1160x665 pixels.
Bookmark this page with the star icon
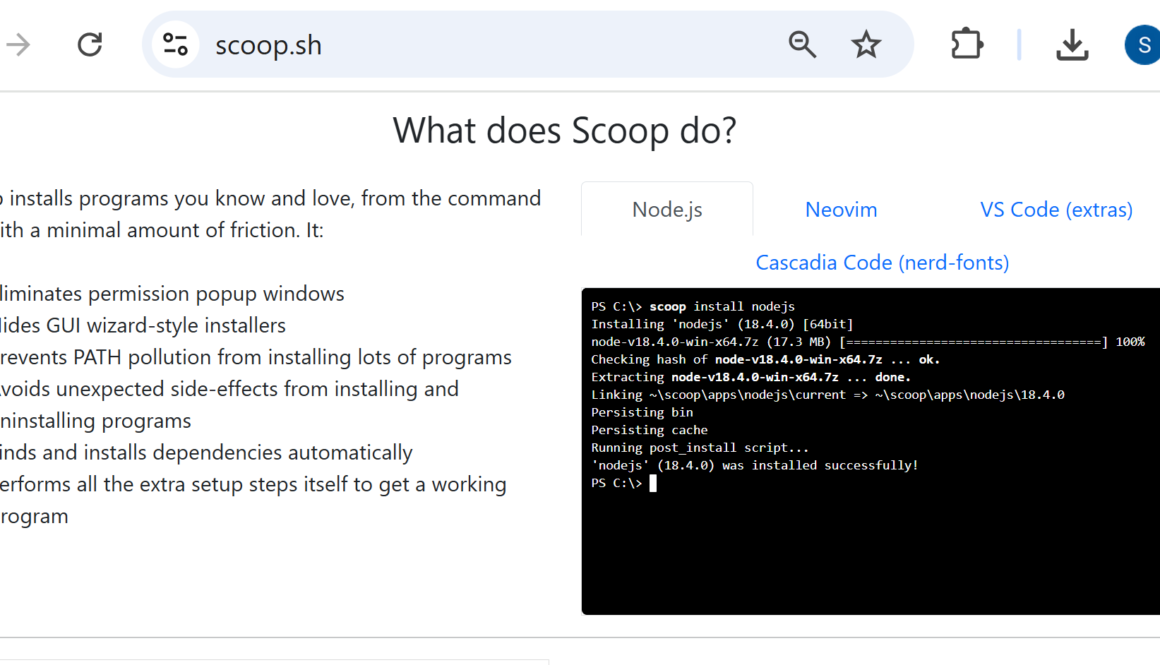point(865,45)
